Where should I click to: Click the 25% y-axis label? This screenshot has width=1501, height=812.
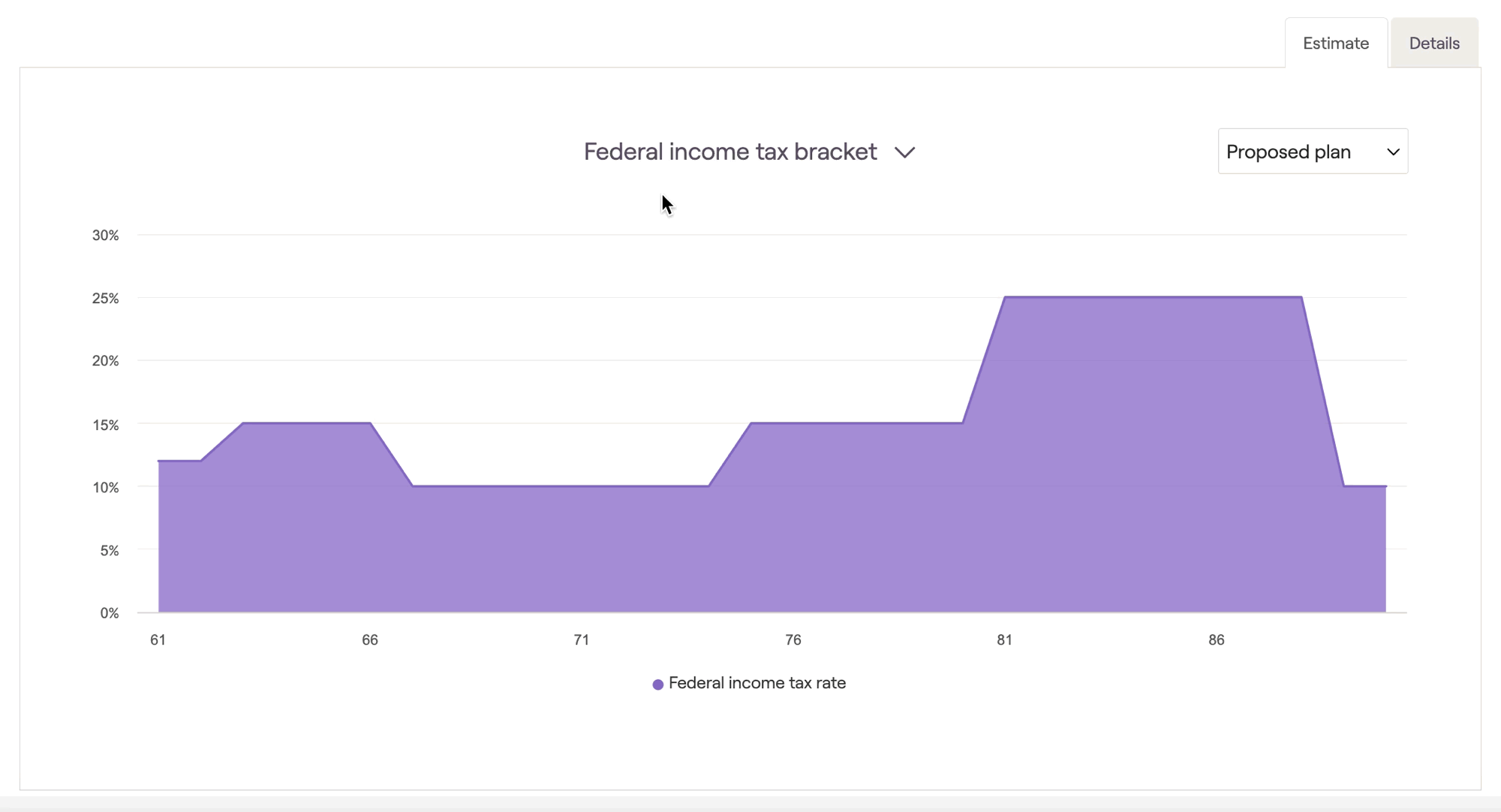[x=106, y=299]
